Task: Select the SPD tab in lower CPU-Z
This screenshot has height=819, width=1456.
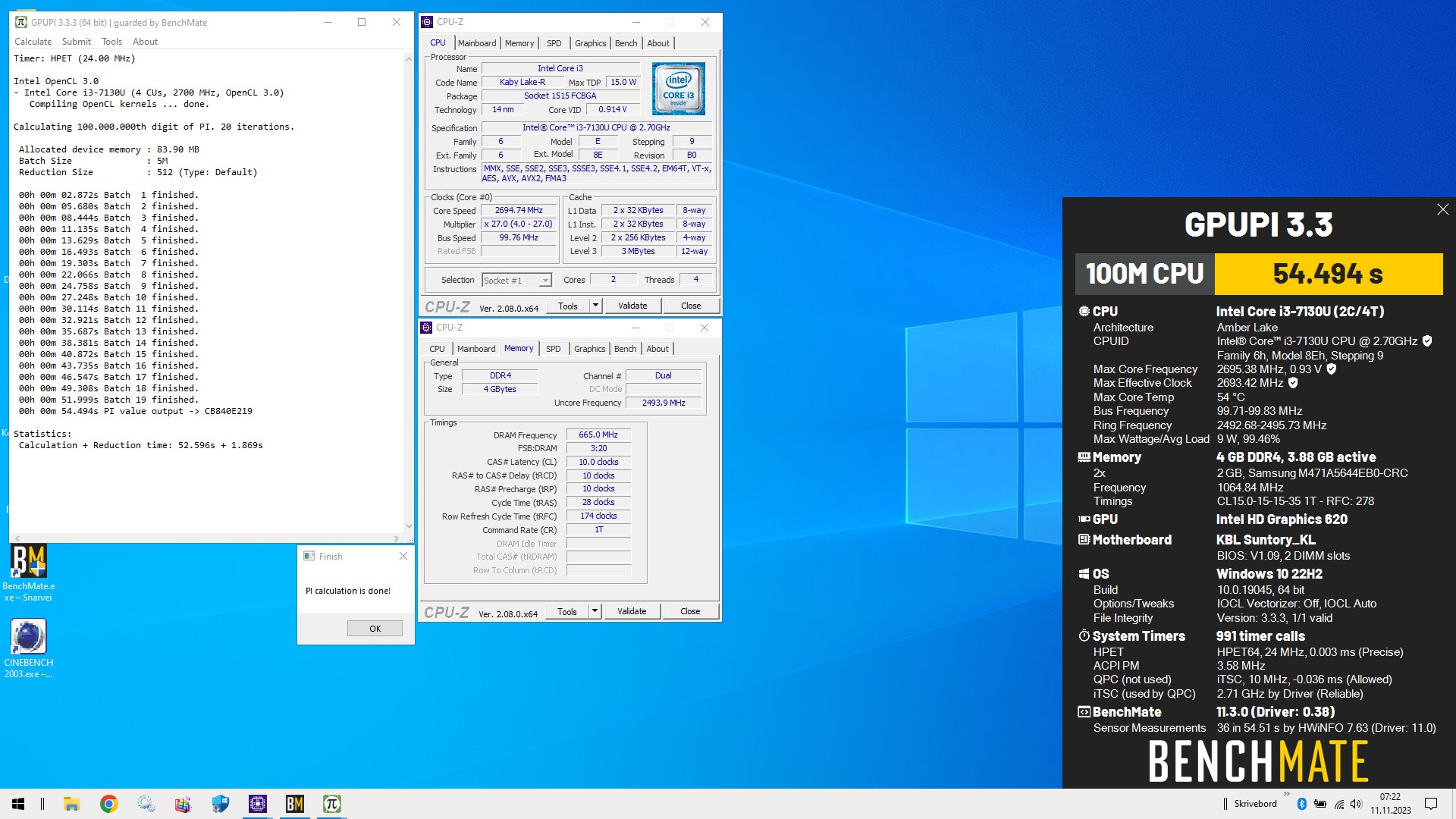Action: point(554,349)
